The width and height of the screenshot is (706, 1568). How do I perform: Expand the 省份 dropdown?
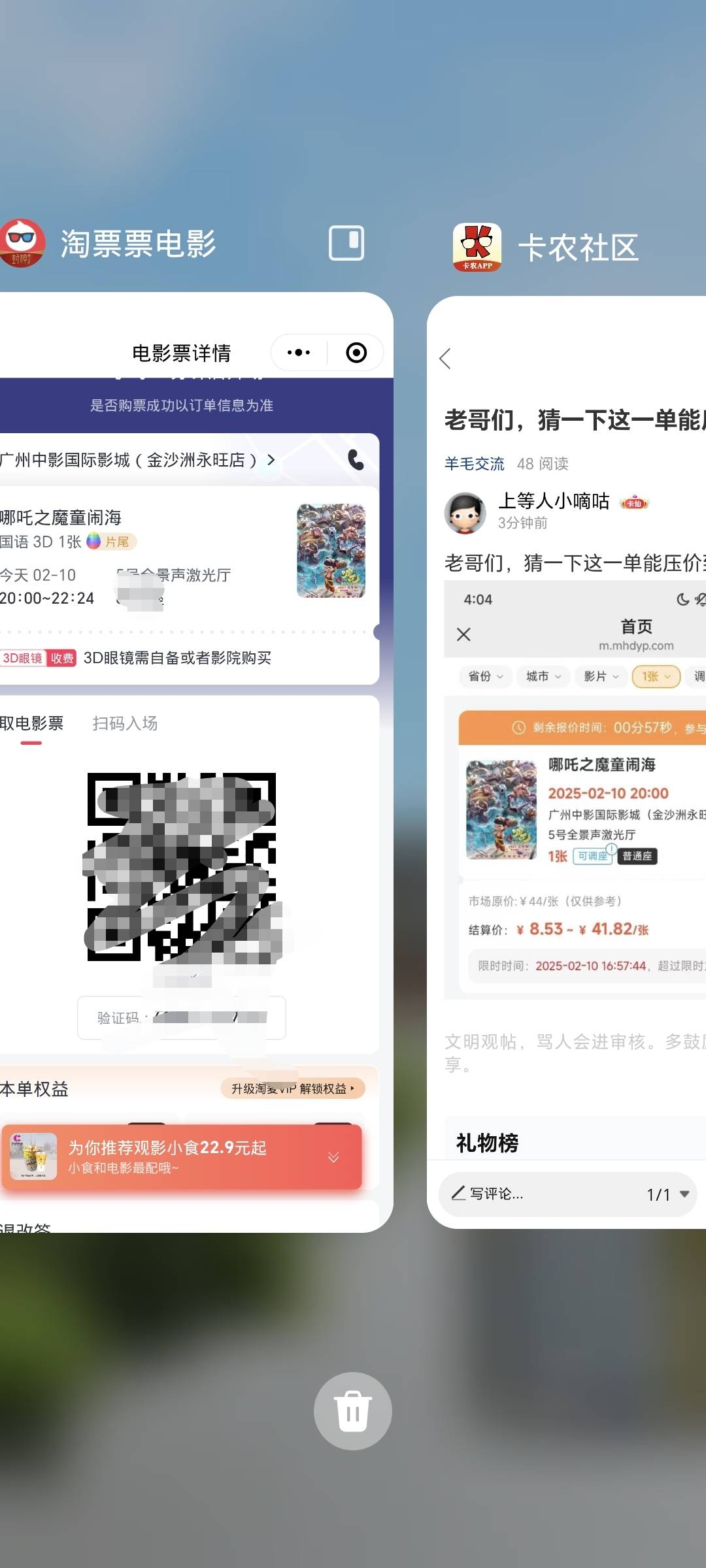point(486,676)
